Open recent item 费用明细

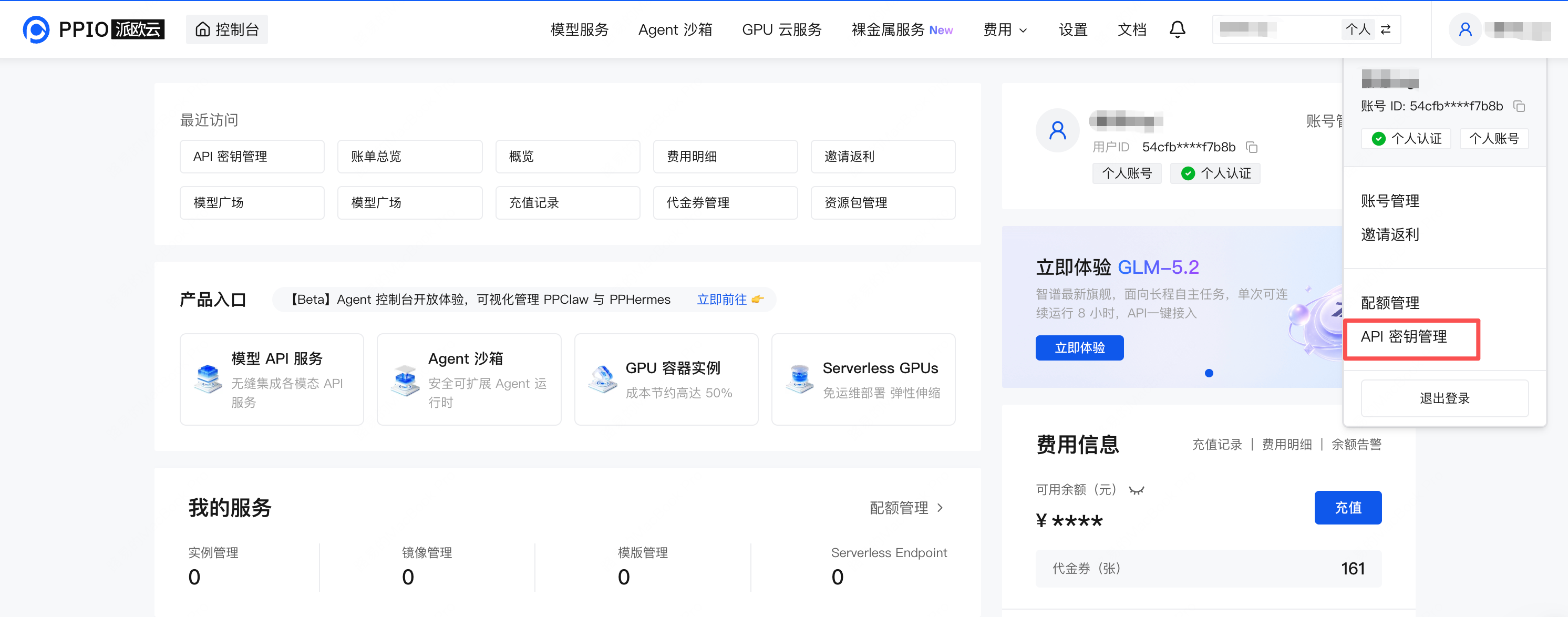[725, 157]
